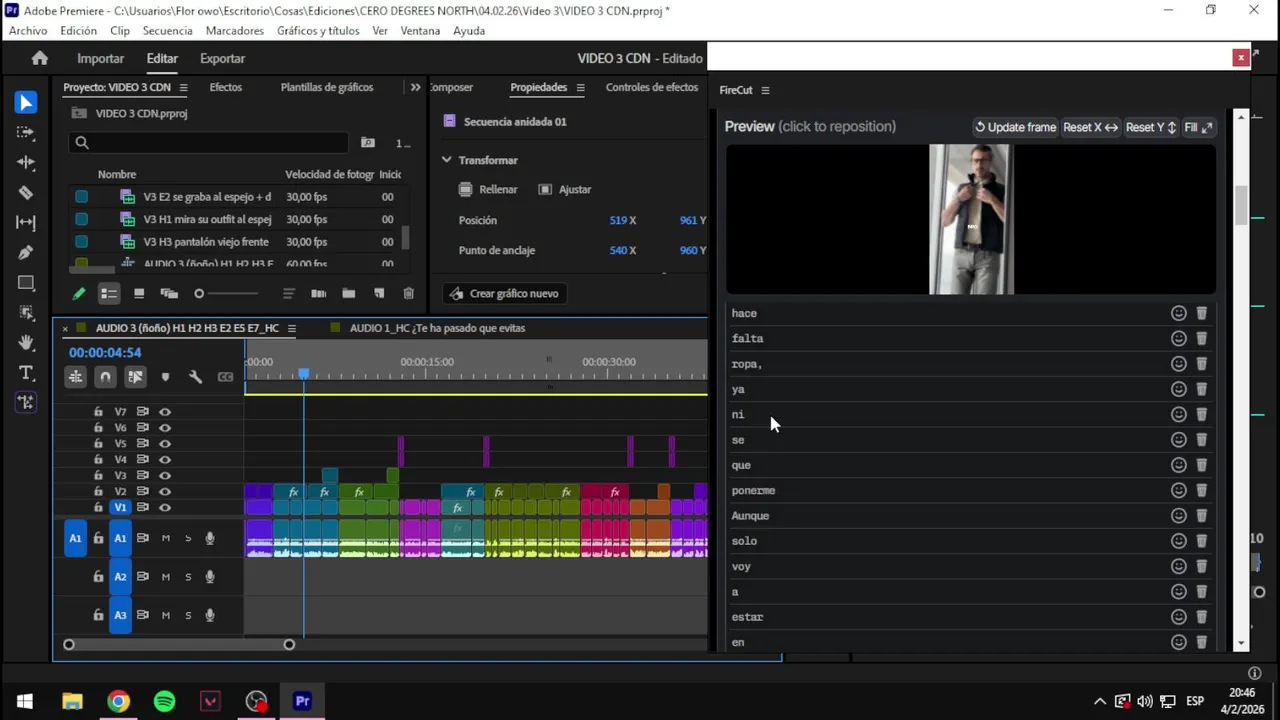Image resolution: width=1280 pixels, height=720 pixels.
Task: Click the timeline horizontal zoom scroll bar
Action: tap(179, 644)
